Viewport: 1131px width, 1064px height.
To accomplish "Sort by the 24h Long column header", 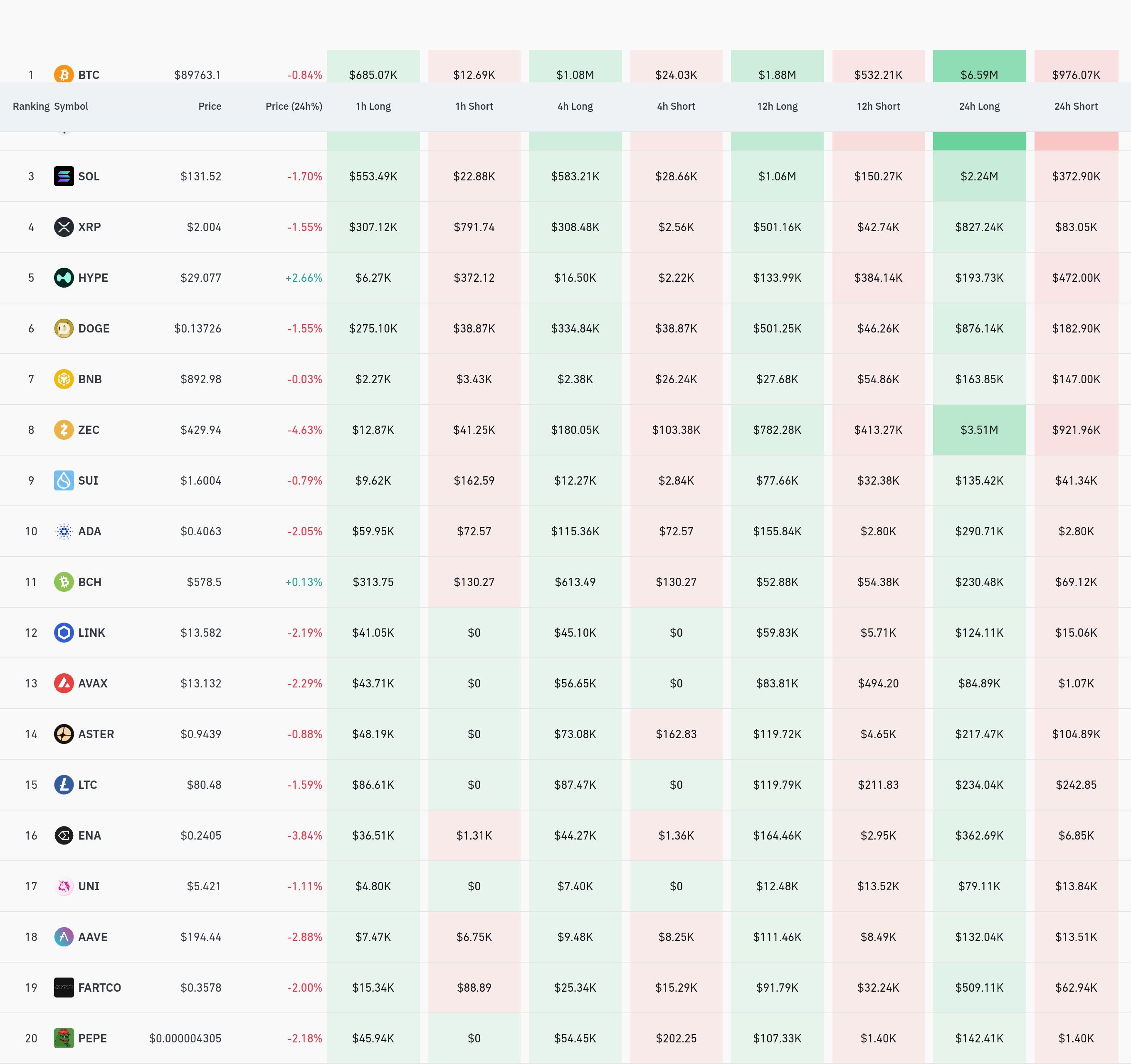I will click(x=979, y=106).
